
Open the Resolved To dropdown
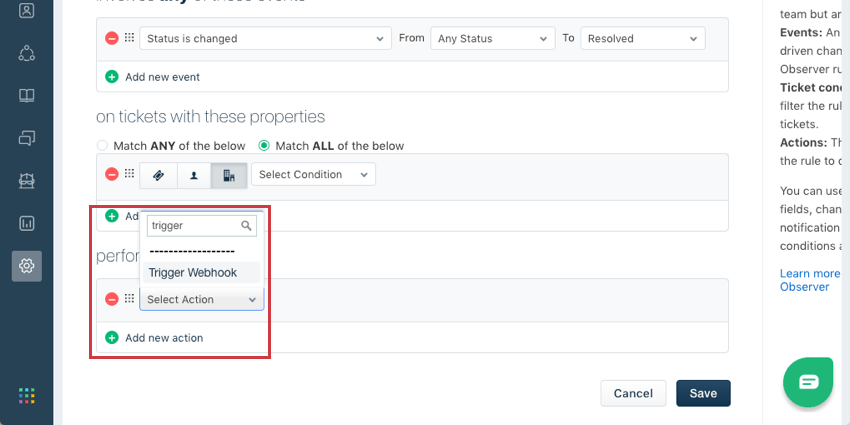[x=642, y=38]
